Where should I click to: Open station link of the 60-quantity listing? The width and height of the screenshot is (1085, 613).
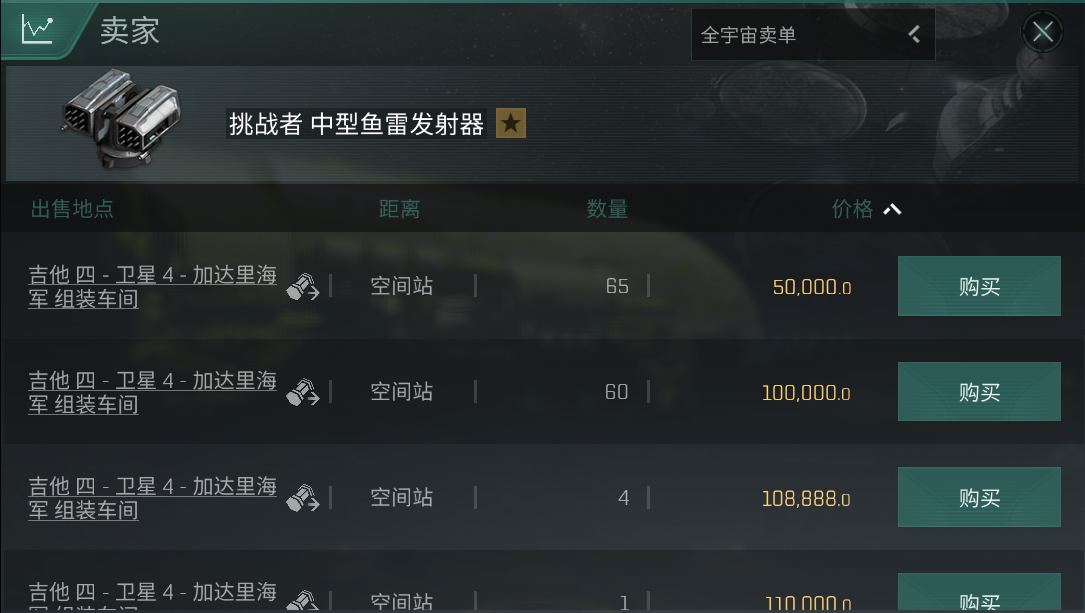pos(152,392)
